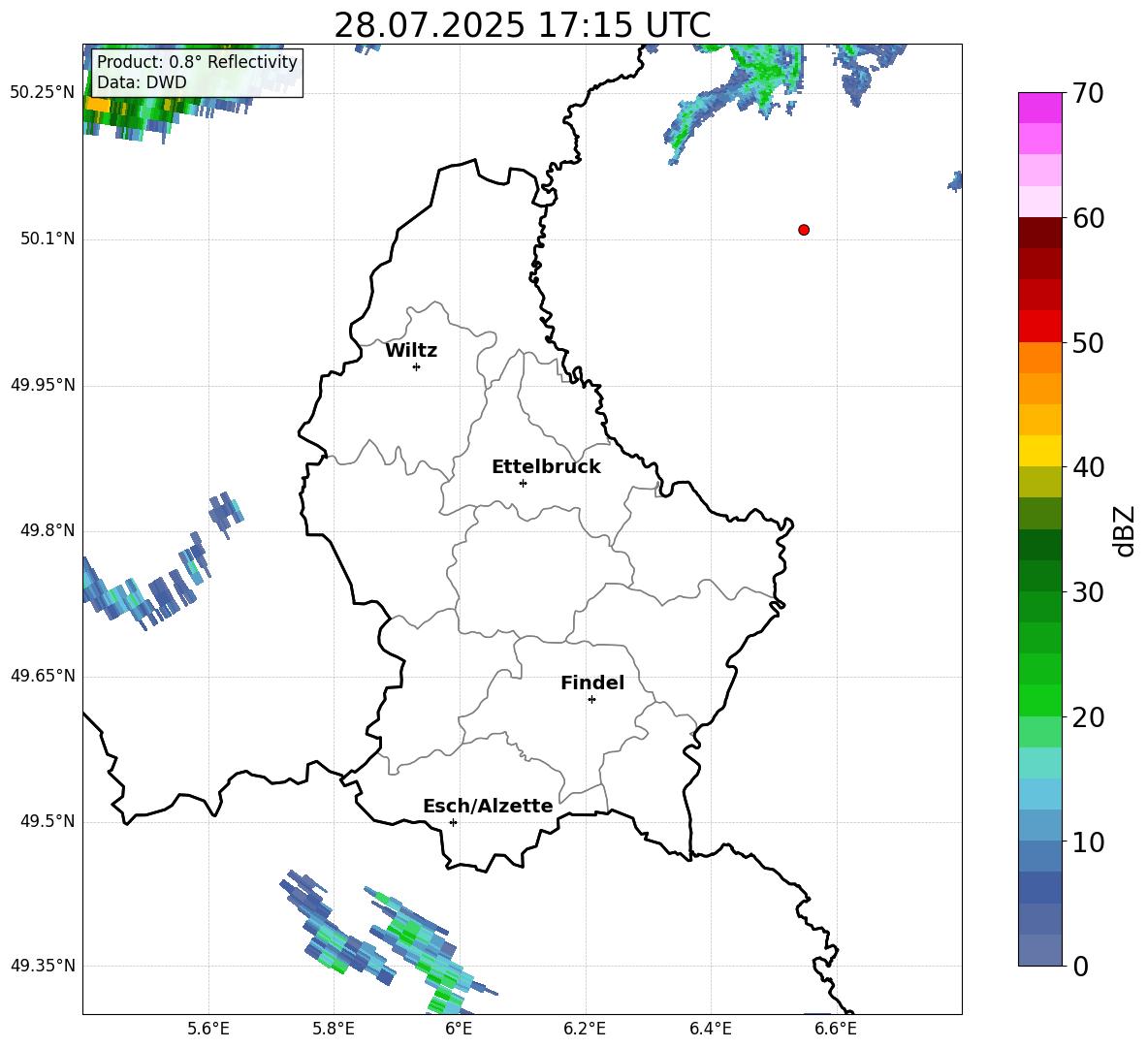Click colorbar tick label 10
Screen dimensions: 1148x1048
pos(1089,842)
